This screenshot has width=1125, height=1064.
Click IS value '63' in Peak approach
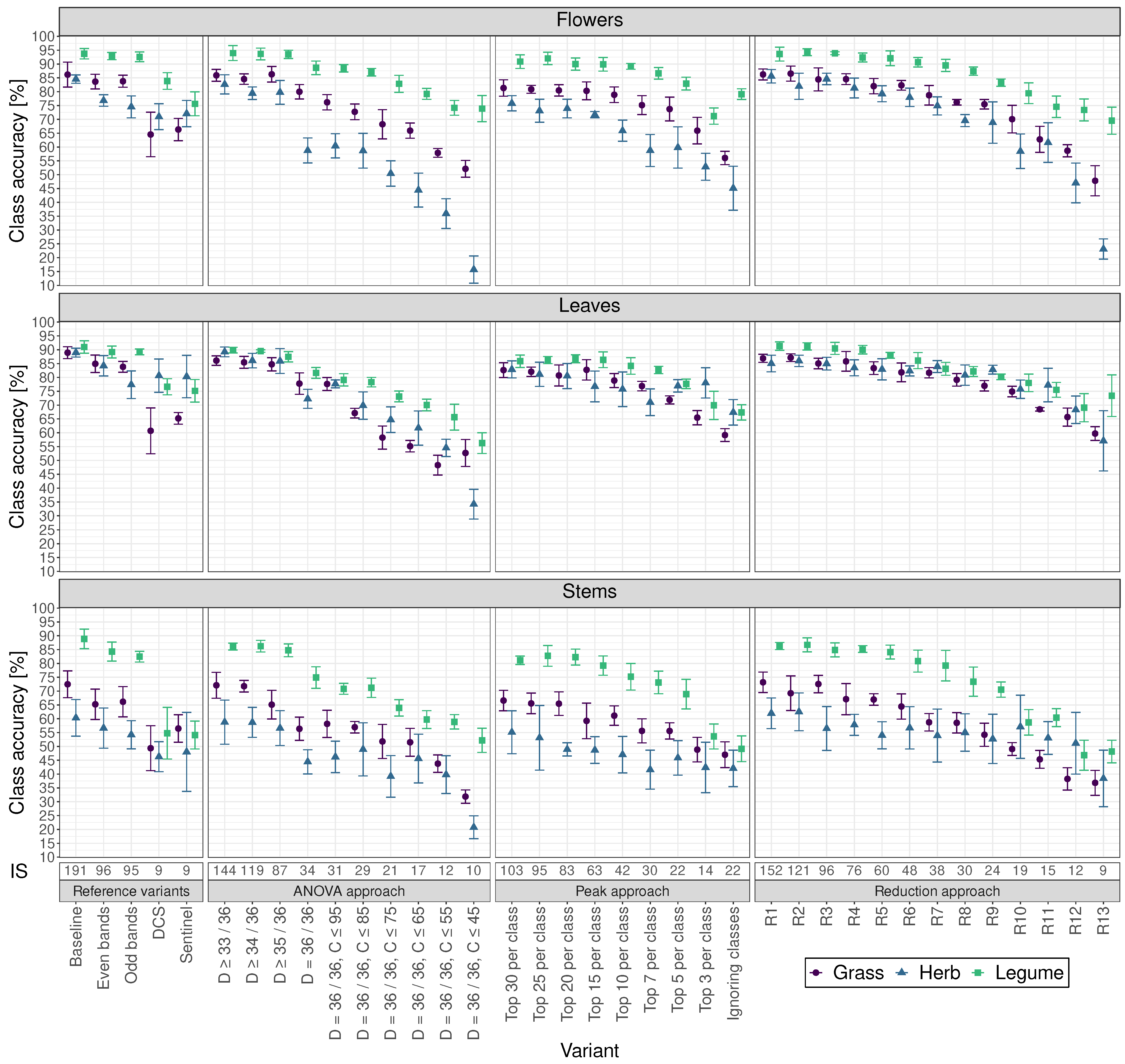click(595, 871)
